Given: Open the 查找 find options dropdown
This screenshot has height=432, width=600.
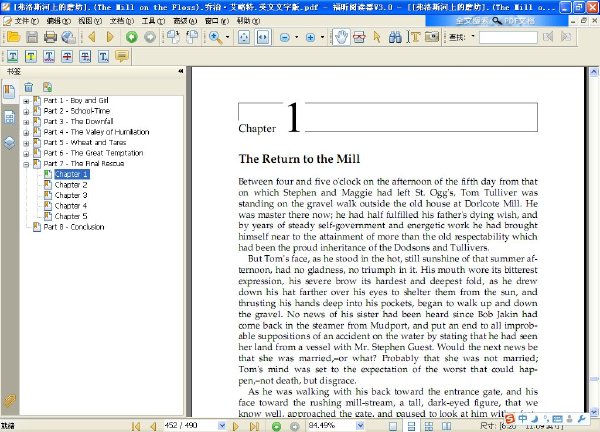Looking at the screenshot, I should coord(473,36).
